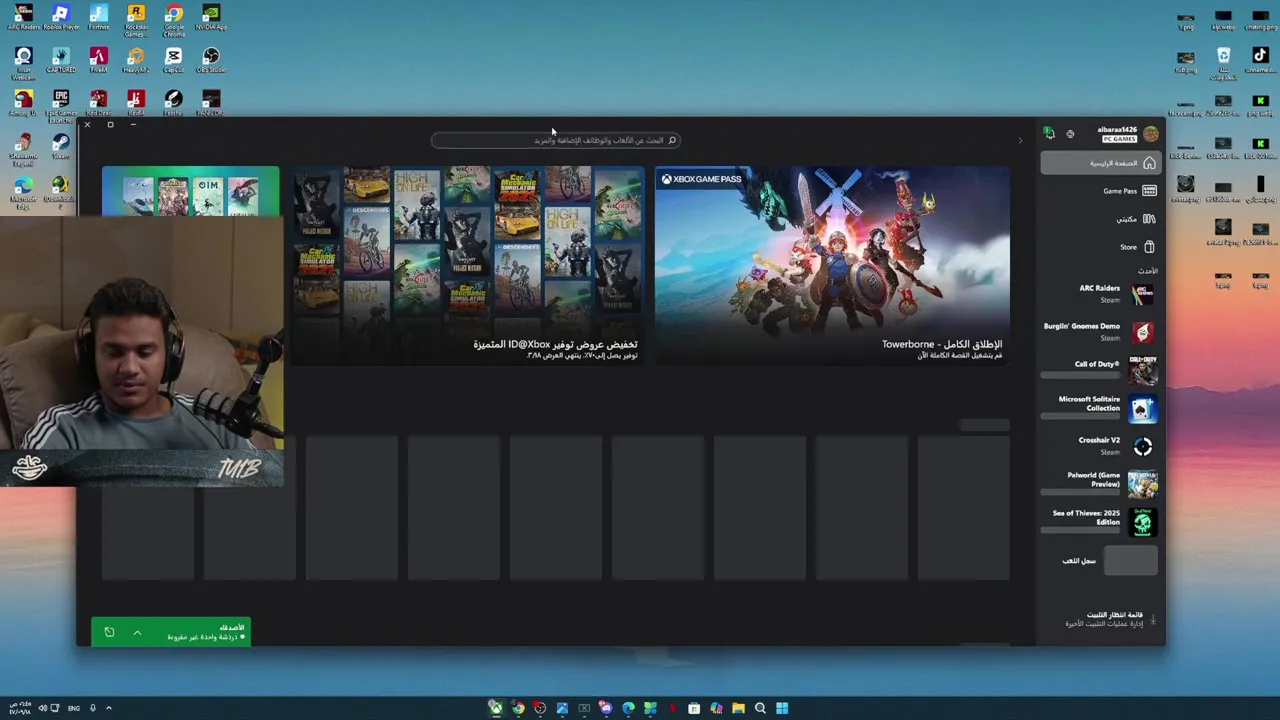Open Microsoft Edge desktop shortcut
1280x720 pixels.
click(x=23, y=191)
